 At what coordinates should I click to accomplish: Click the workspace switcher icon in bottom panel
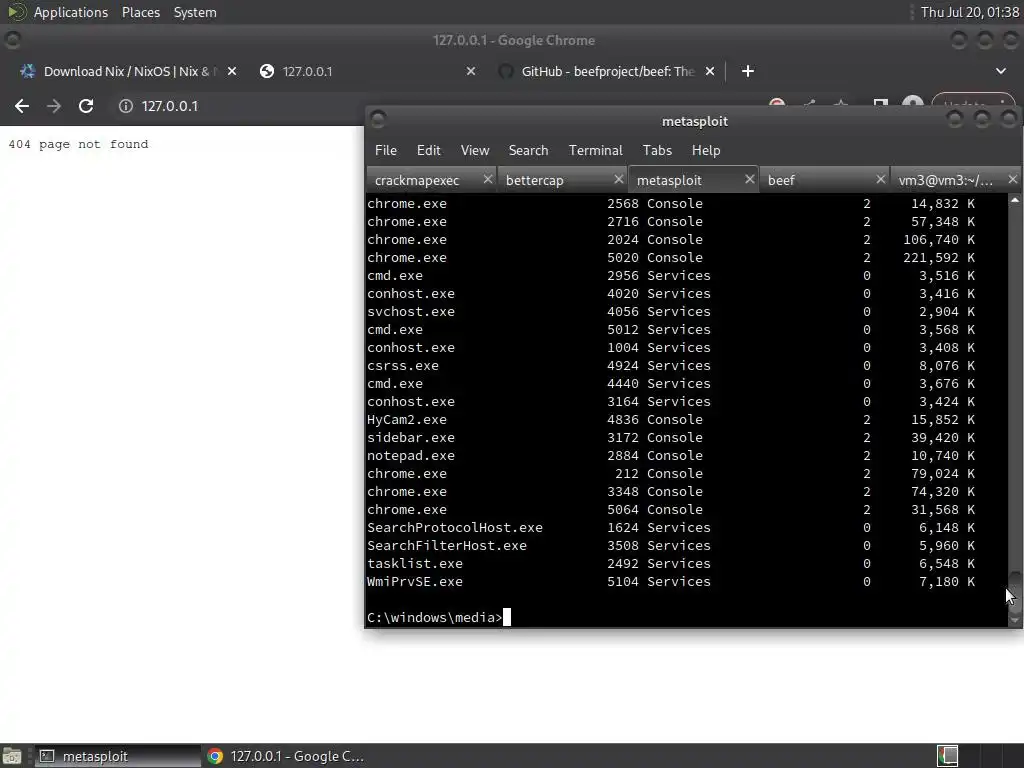[947, 756]
